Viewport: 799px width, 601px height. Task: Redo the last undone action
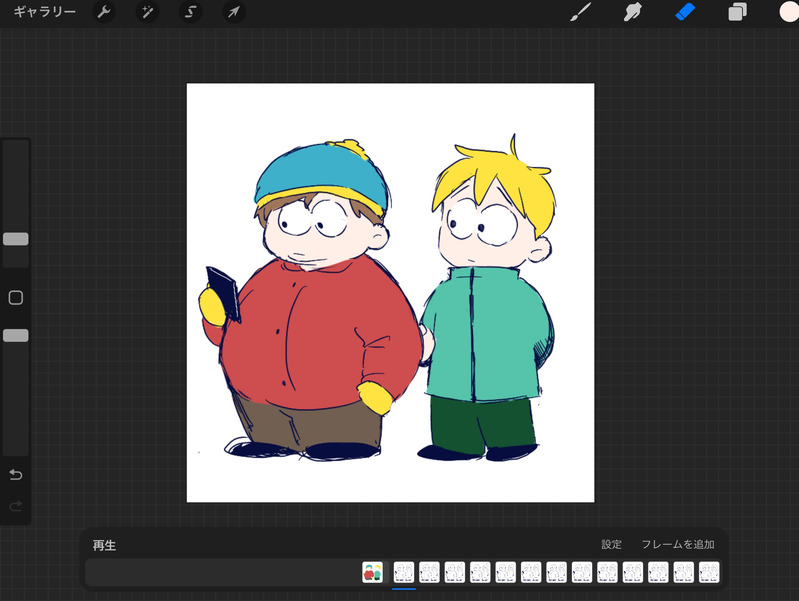[x=16, y=506]
